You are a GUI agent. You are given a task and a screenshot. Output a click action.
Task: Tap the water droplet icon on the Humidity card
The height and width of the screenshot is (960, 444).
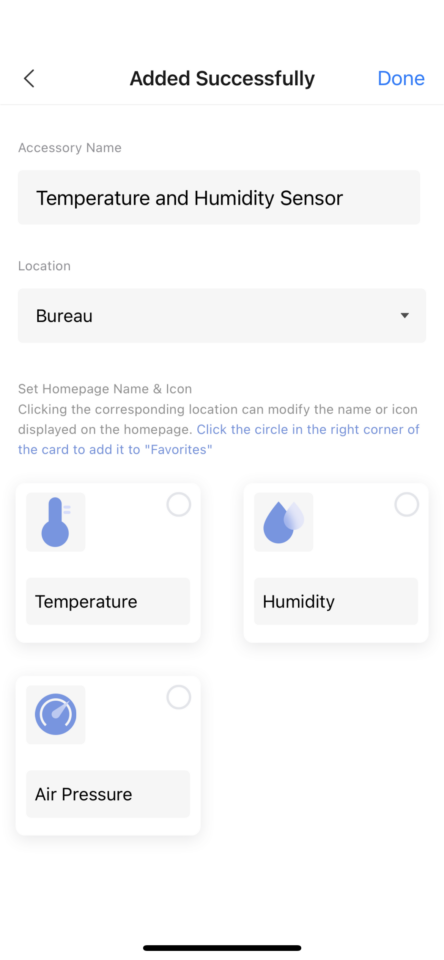pos(284,522)
